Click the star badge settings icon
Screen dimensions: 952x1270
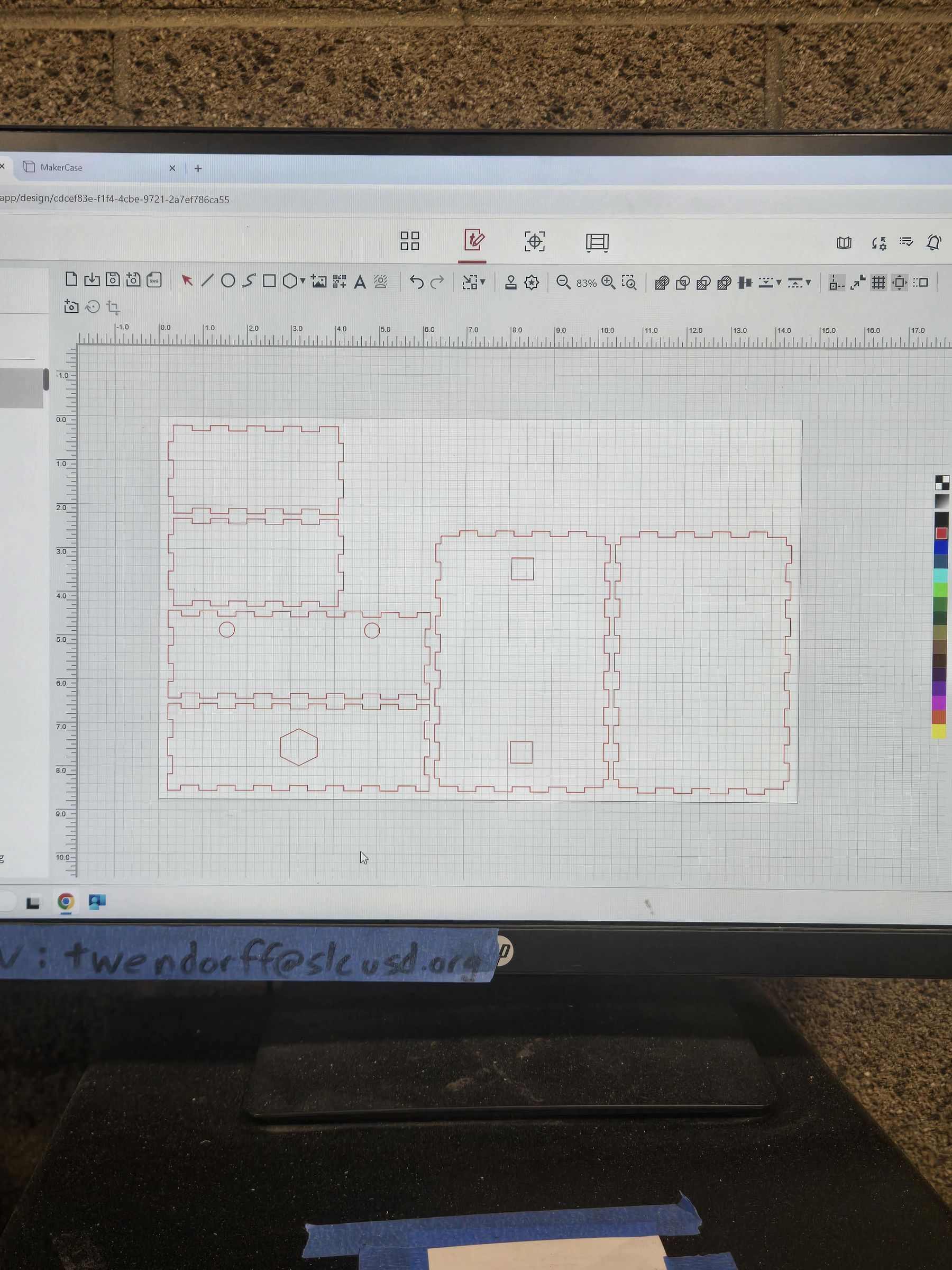[532, 283]
